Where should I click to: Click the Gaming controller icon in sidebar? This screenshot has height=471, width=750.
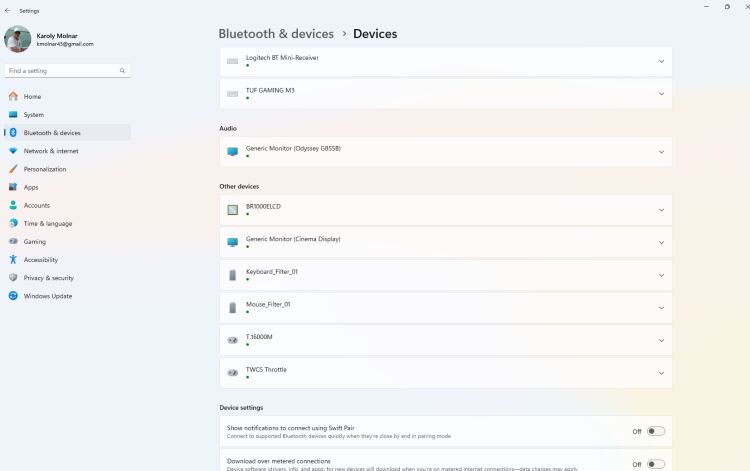pos(13,241)
